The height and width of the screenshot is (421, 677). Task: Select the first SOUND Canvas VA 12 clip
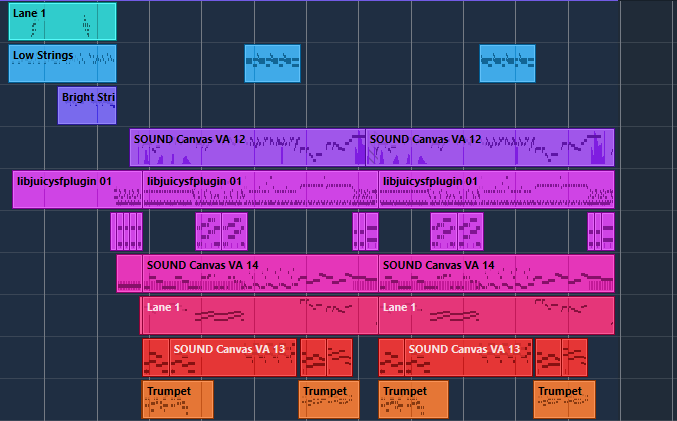pyautogui.click(x=247, y=147)
